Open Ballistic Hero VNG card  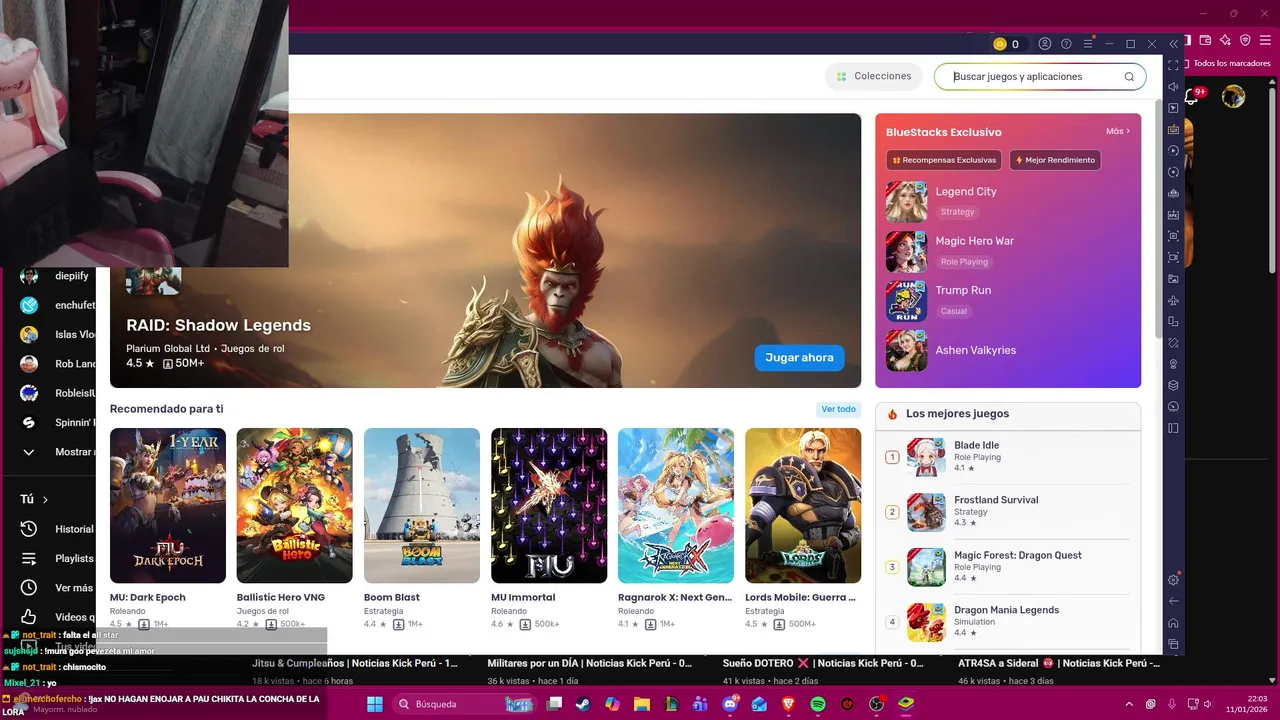coord(294,529)
